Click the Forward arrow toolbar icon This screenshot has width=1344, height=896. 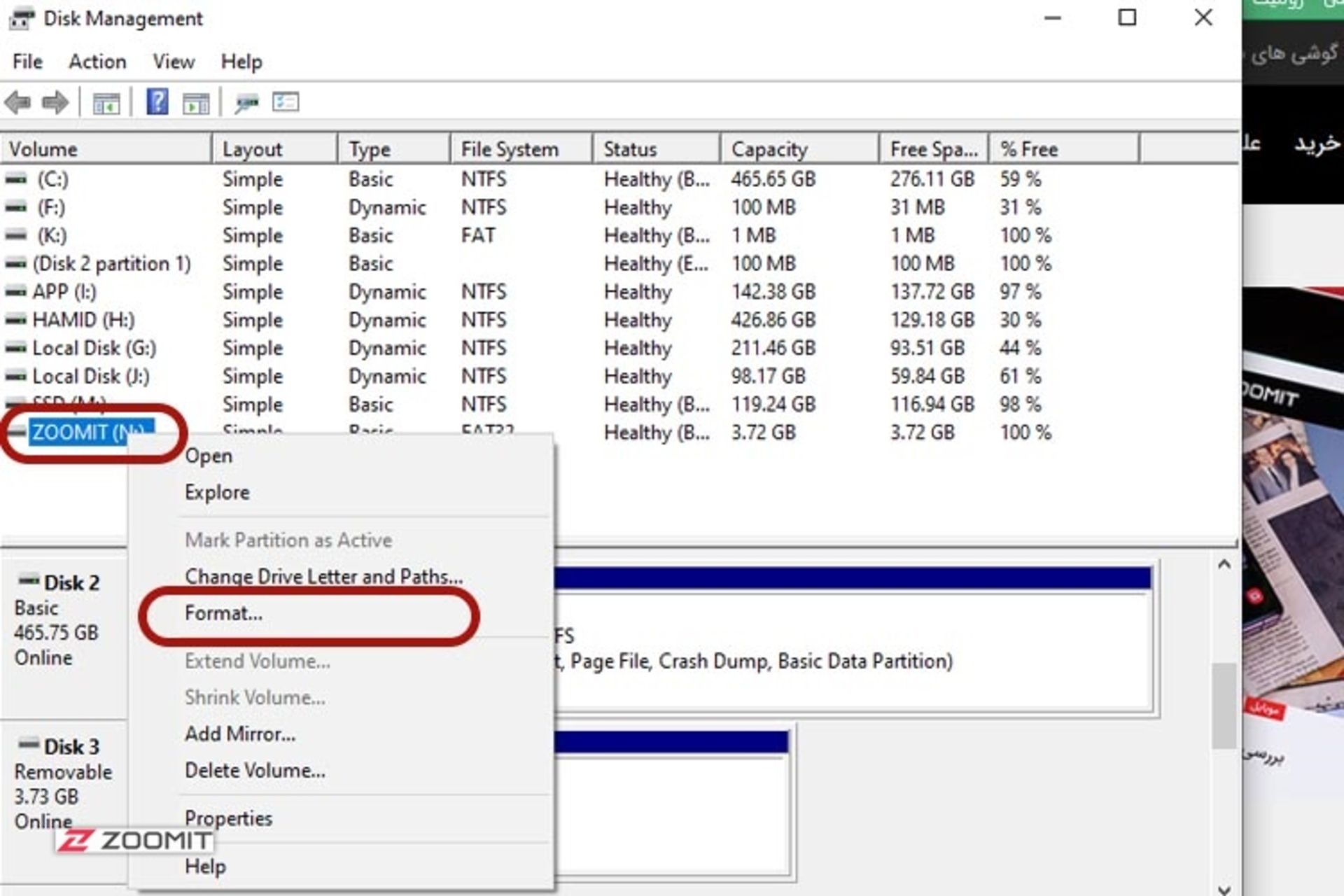coord(55,103)
